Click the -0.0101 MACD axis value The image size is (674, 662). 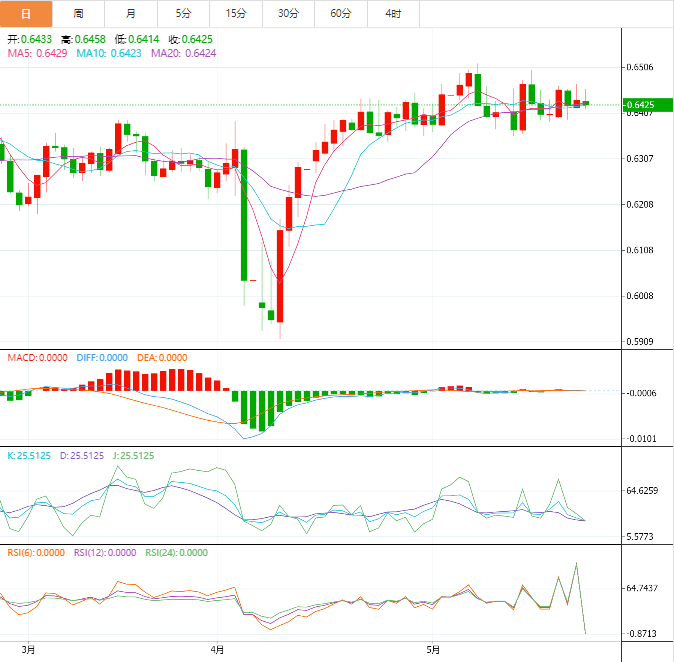click(x=641, y=439)
